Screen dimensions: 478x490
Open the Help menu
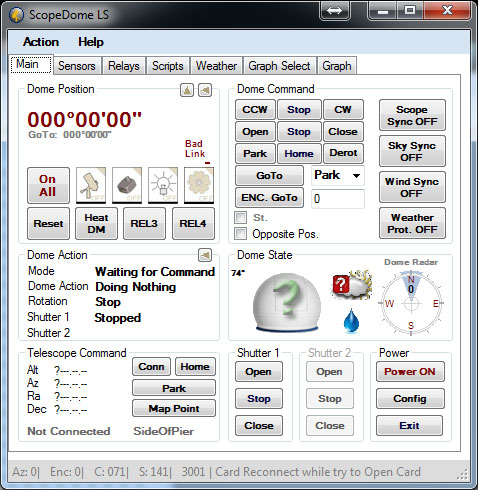tap(91, 42)
